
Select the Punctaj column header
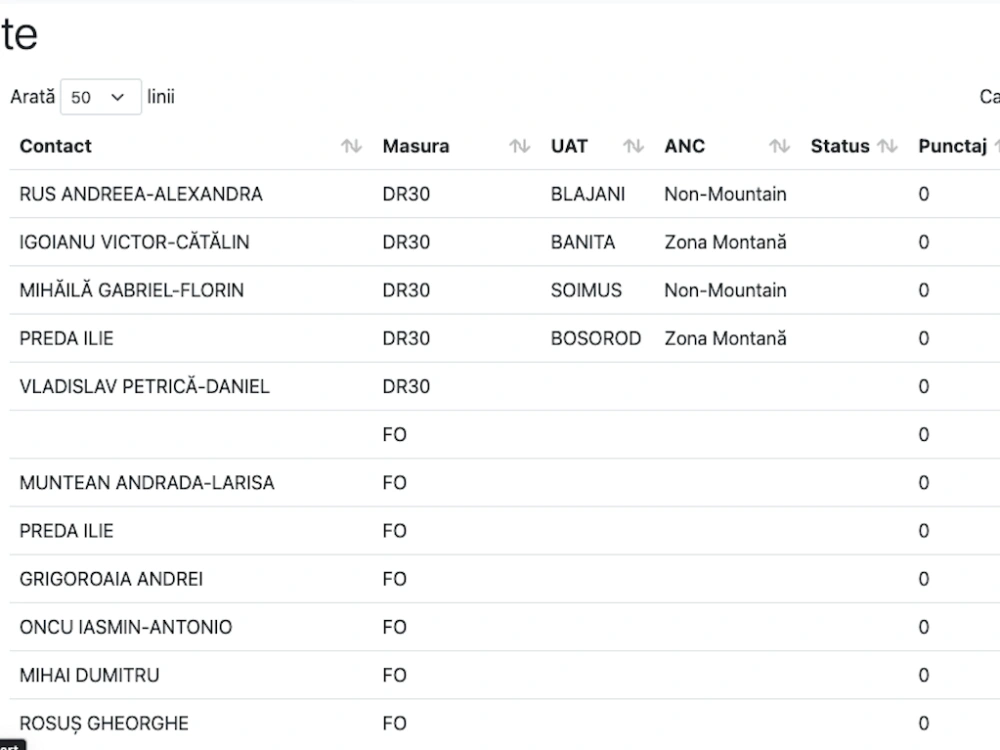coord(952,146)
